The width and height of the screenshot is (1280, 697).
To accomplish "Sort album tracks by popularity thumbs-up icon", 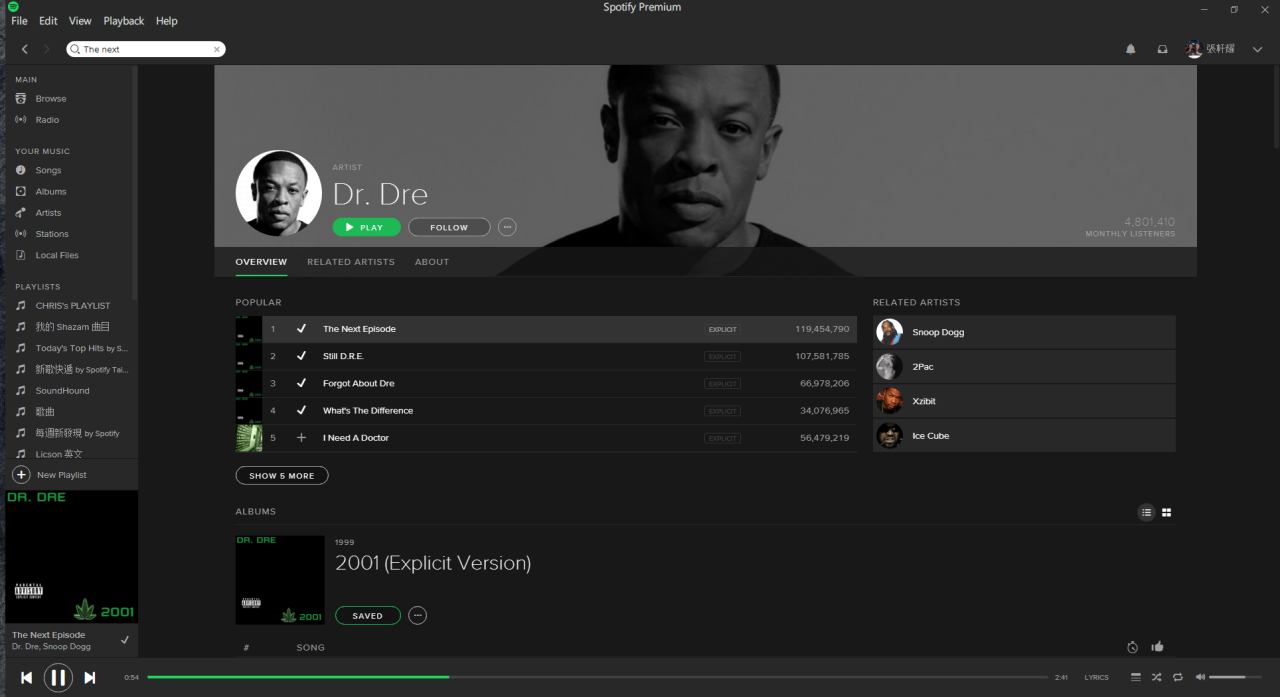I will [x=1158, y=647].
